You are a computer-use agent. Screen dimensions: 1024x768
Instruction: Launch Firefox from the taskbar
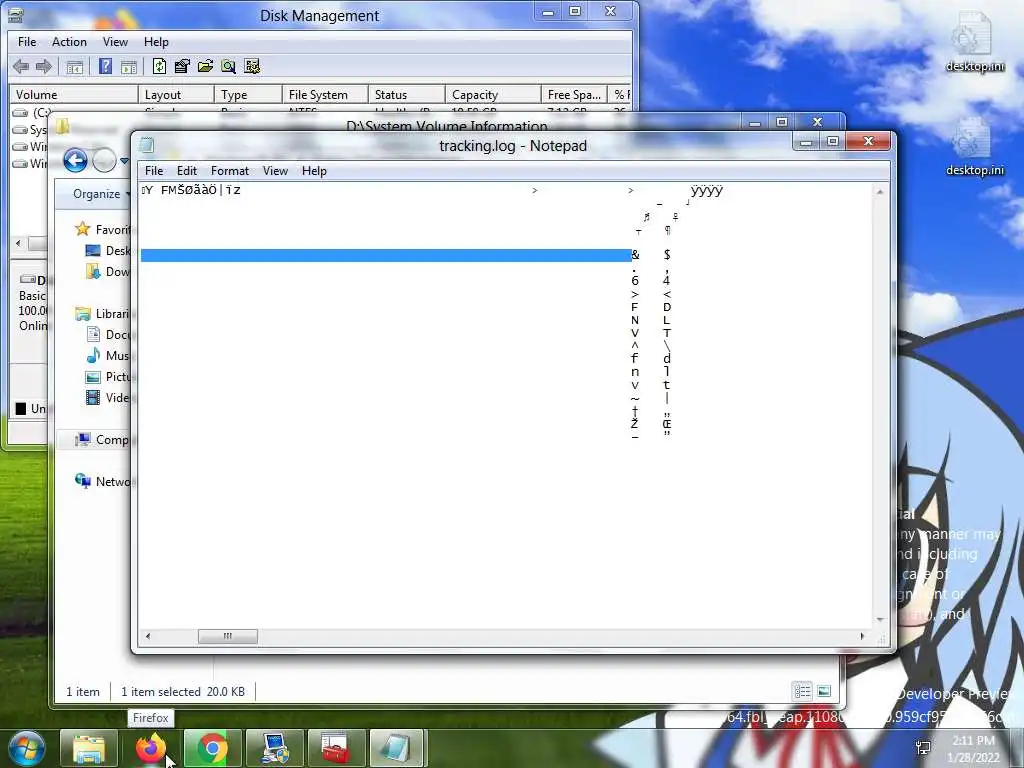151,748
